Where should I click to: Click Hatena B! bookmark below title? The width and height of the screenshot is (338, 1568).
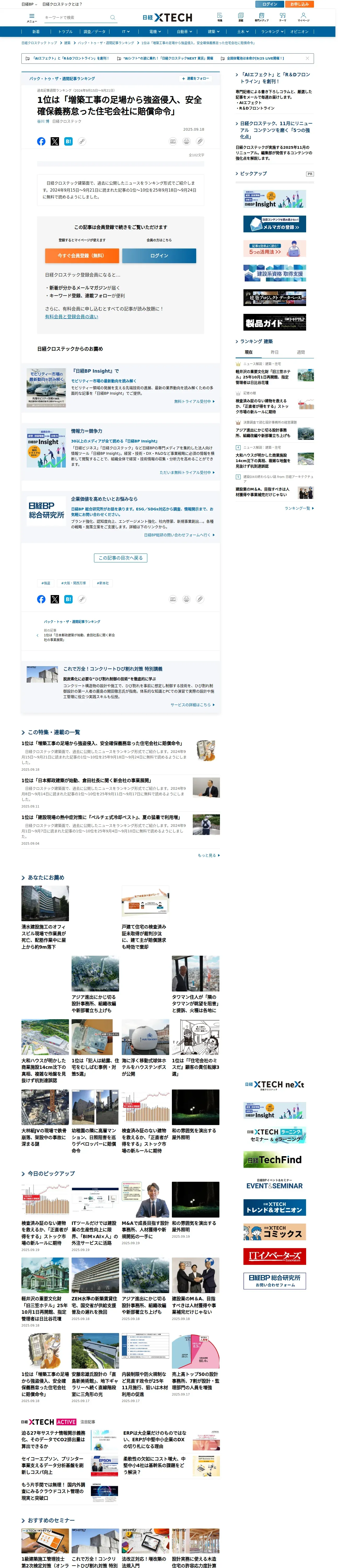point(68,141)
